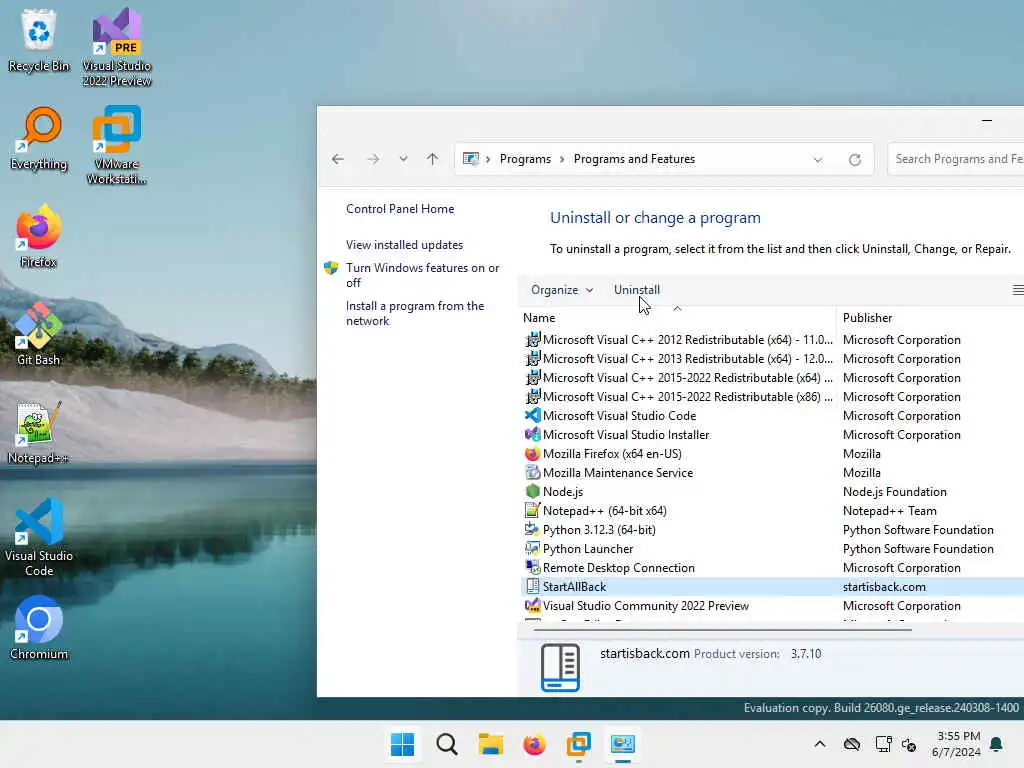The height and width of the screenshot is (768, 1024).
Task: Open the Start menu on taskbar
Action: point(402,744)
